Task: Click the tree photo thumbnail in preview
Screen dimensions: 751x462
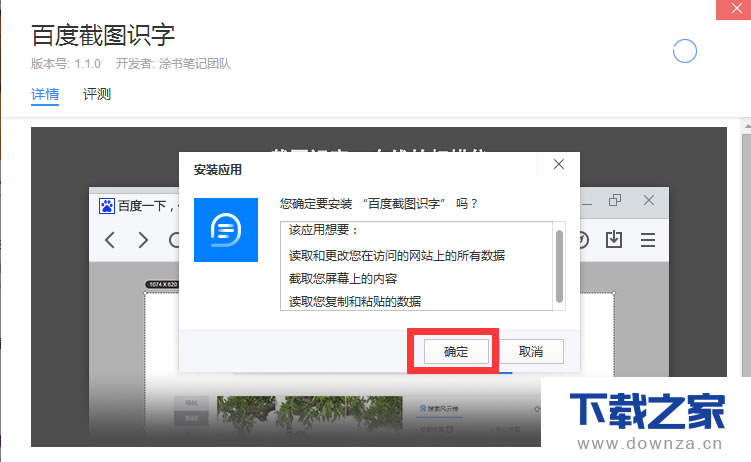Action: click(x=309, y=414)
